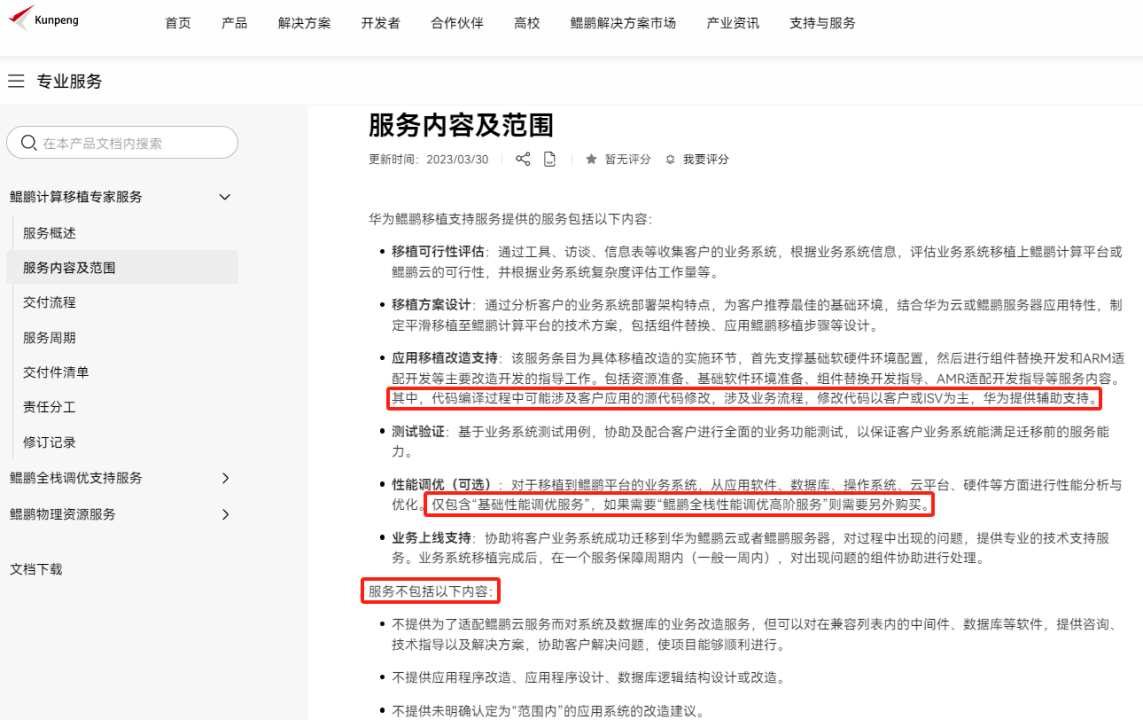Open 开发者 navigation menu
1143x720 pixels.
381,23
